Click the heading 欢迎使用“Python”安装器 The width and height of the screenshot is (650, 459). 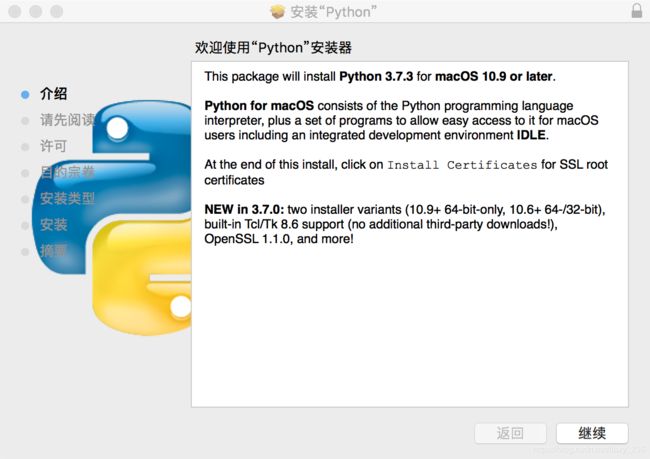coord(273,48)
